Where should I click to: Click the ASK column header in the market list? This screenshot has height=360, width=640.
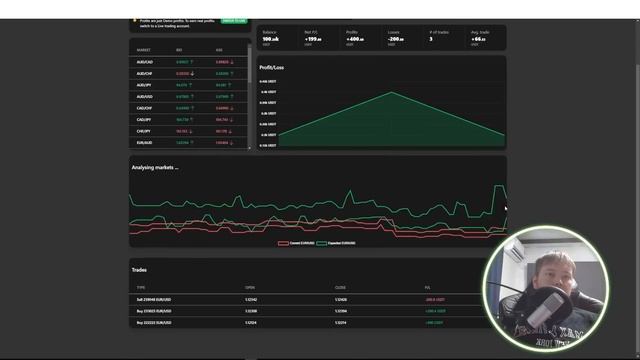pos(219,50)
